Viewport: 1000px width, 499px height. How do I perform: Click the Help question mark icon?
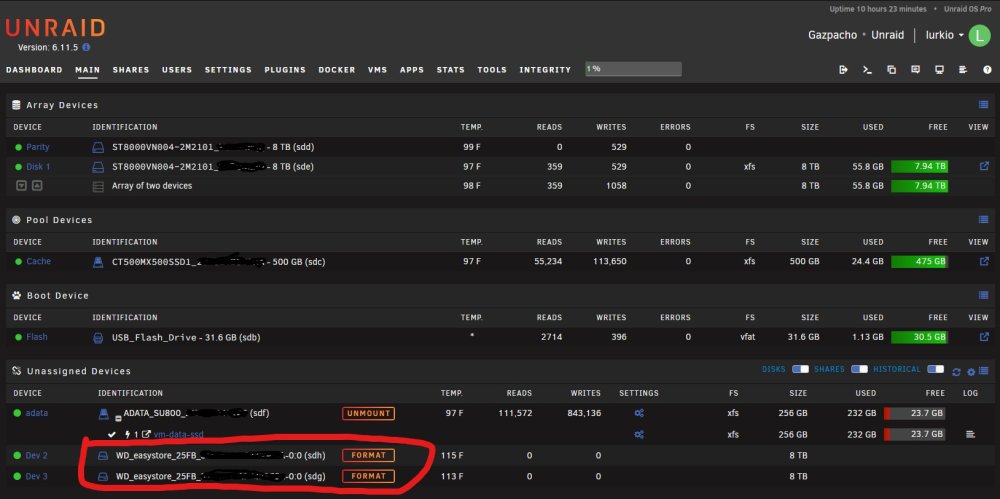coord(987,70)
